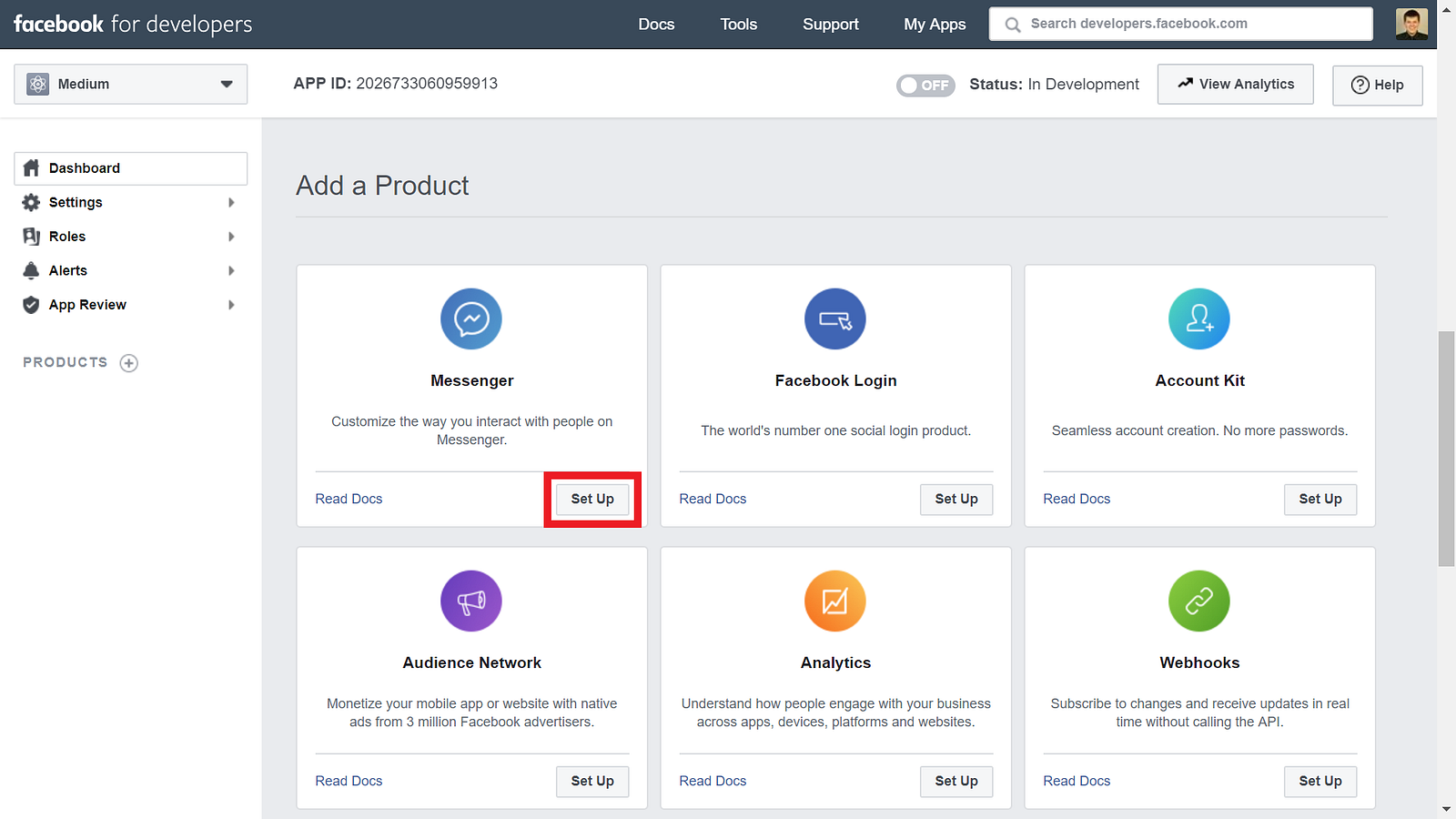Open the Support menu

(x=831, y=25)
